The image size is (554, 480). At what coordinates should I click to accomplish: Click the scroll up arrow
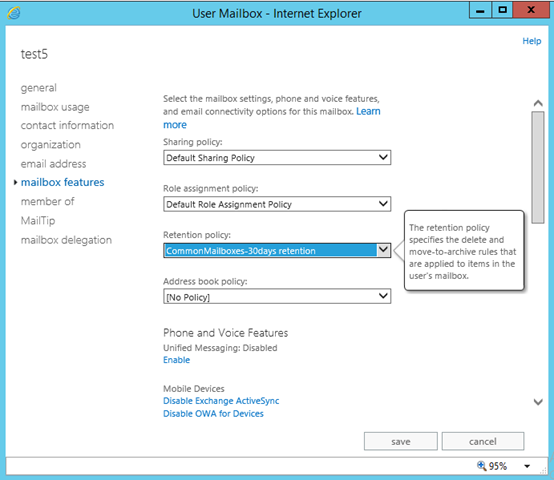538,103
